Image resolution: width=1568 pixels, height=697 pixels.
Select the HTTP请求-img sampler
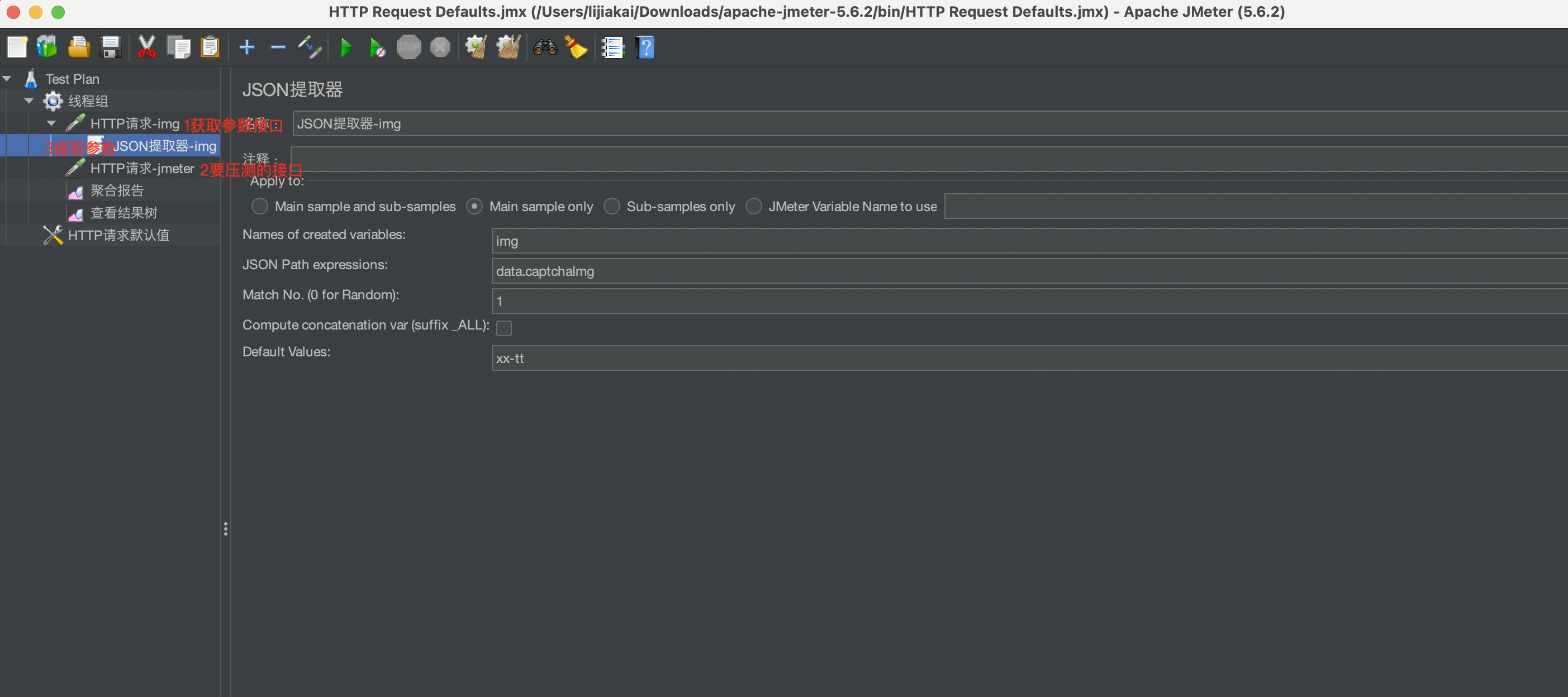tap(135, 123)
